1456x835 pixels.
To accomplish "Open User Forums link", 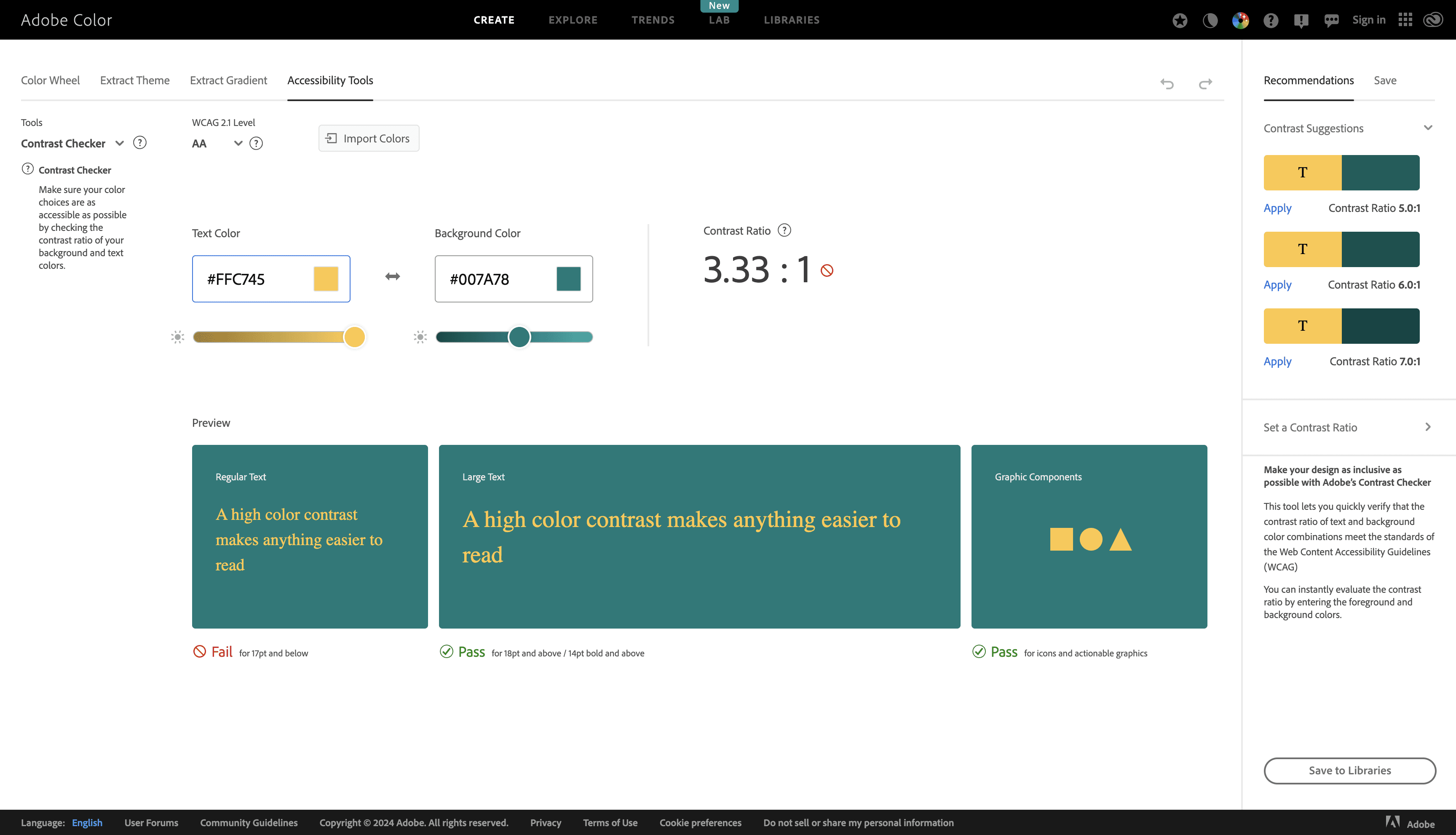I will tap(151, 822).
